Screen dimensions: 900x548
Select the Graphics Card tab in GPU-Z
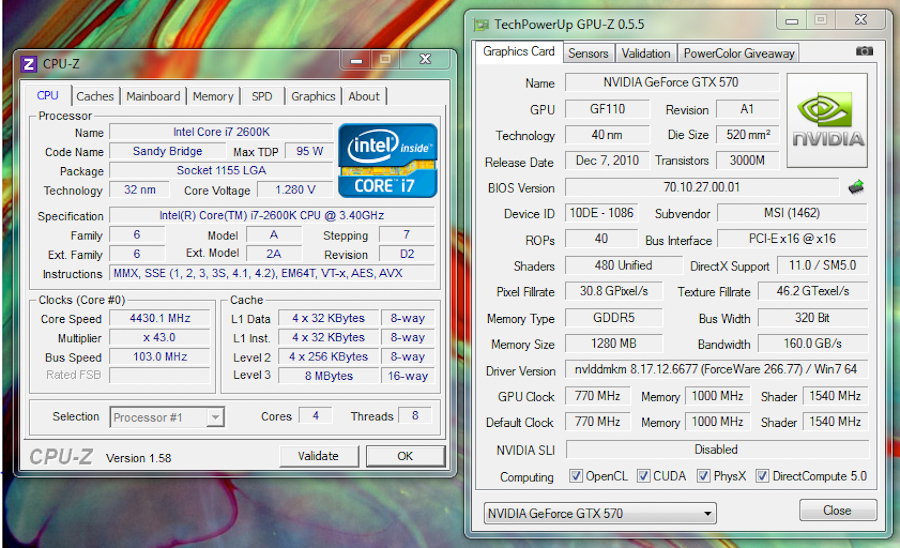519,52
